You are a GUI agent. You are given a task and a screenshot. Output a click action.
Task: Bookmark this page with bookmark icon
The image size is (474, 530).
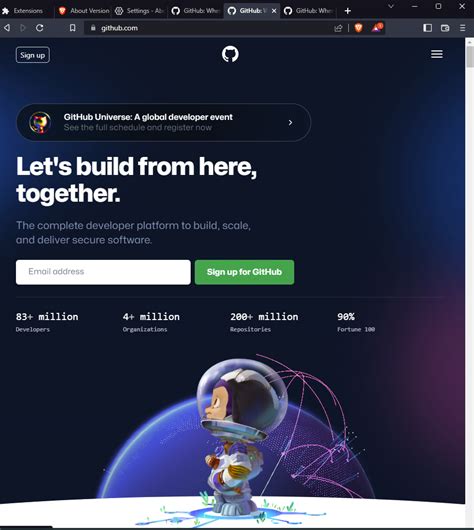pos(72,28)
